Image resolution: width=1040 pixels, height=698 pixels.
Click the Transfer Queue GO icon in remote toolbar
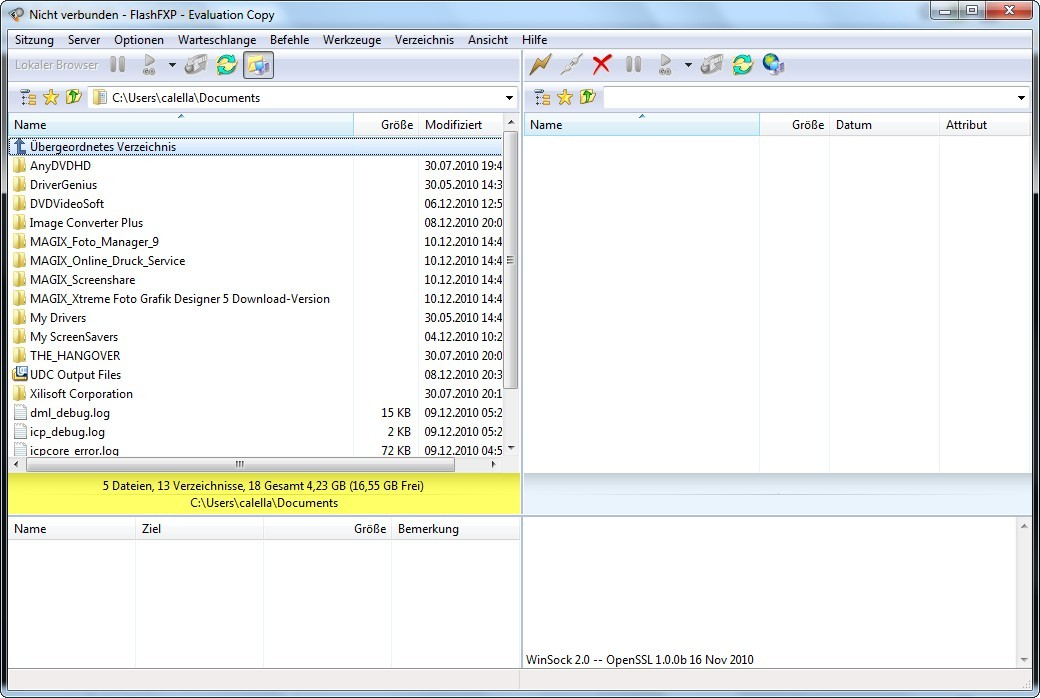point(665,64)
